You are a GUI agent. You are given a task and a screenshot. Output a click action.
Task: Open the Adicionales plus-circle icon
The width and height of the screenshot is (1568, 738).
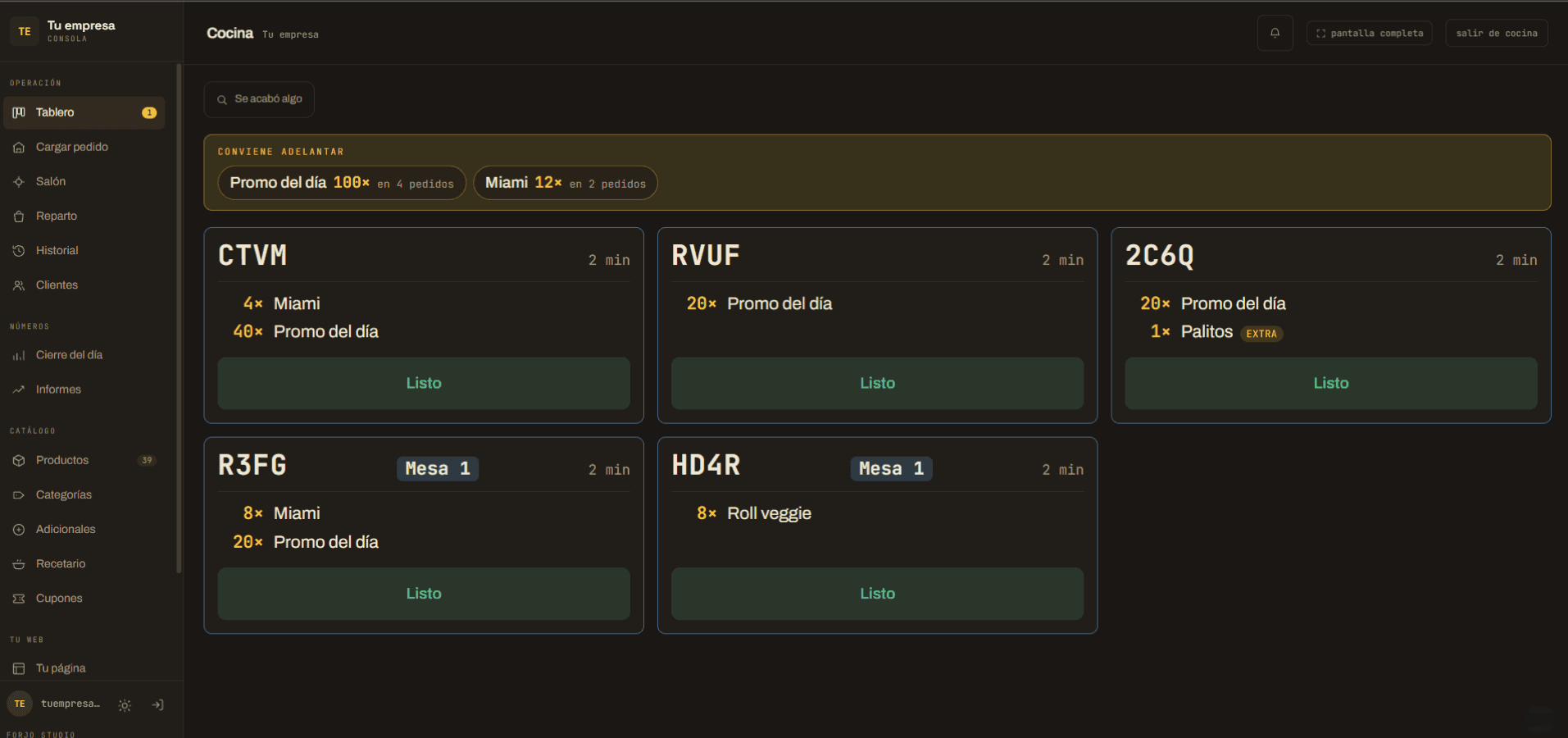tap(19, 530)
